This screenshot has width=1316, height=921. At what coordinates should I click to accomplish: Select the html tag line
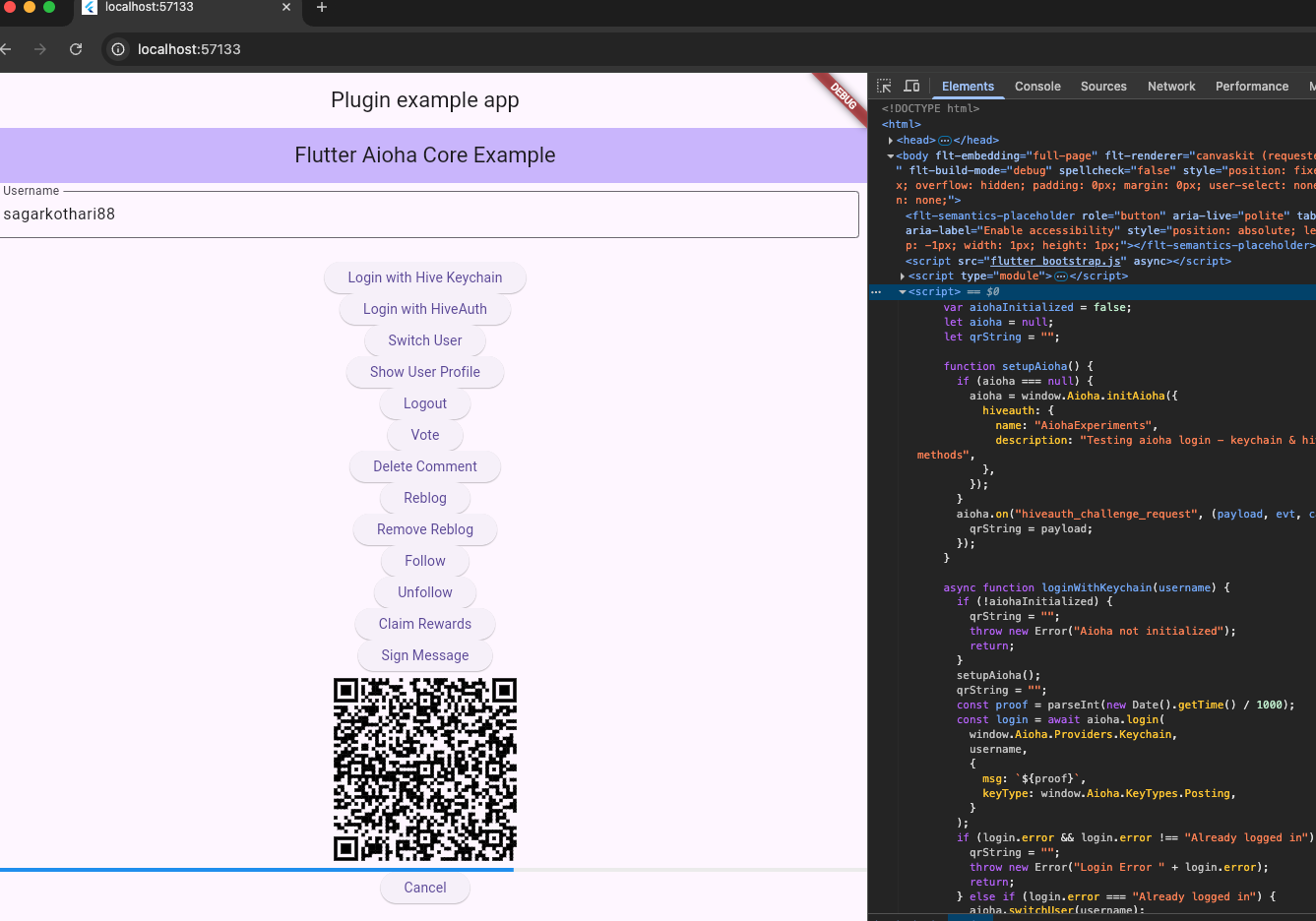(902, 125)
